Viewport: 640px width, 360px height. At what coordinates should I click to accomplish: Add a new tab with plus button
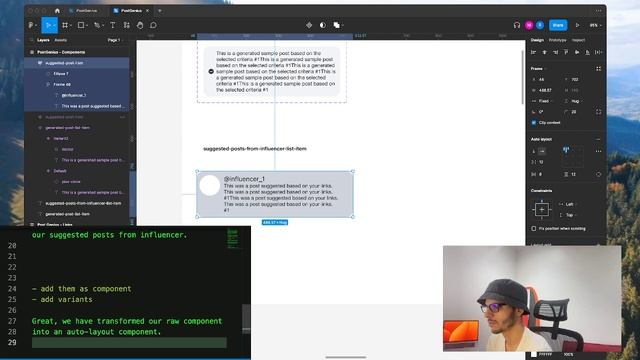(x=160, y=11)
